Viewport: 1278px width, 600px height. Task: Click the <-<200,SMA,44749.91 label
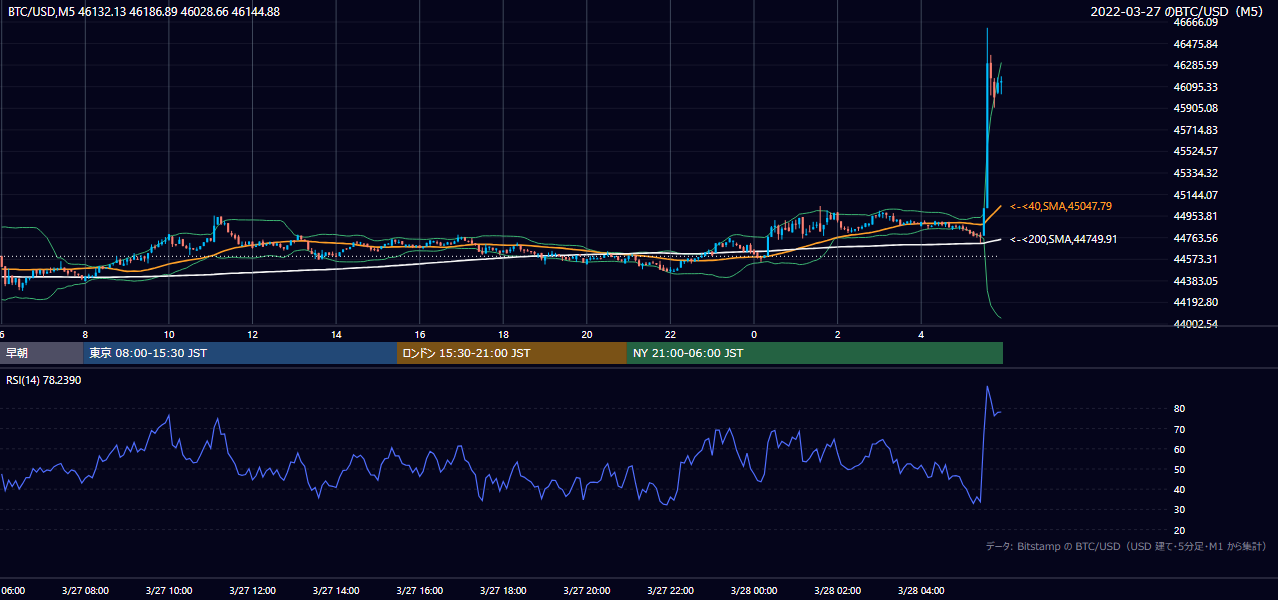coord(1063,239)
